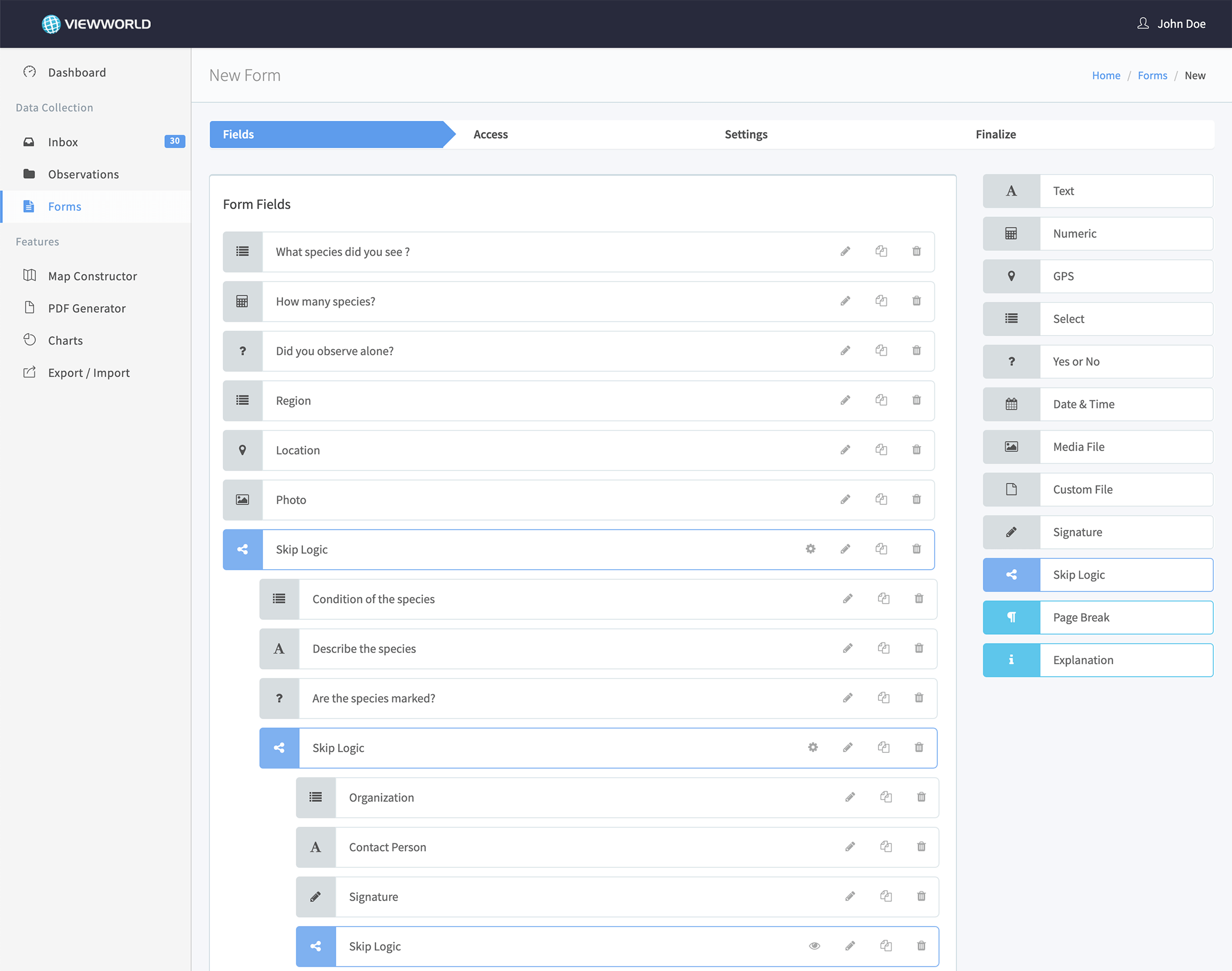Toggle eye visibility on bottom Skip Logic
1232x971 pixels.
[814, 945]
